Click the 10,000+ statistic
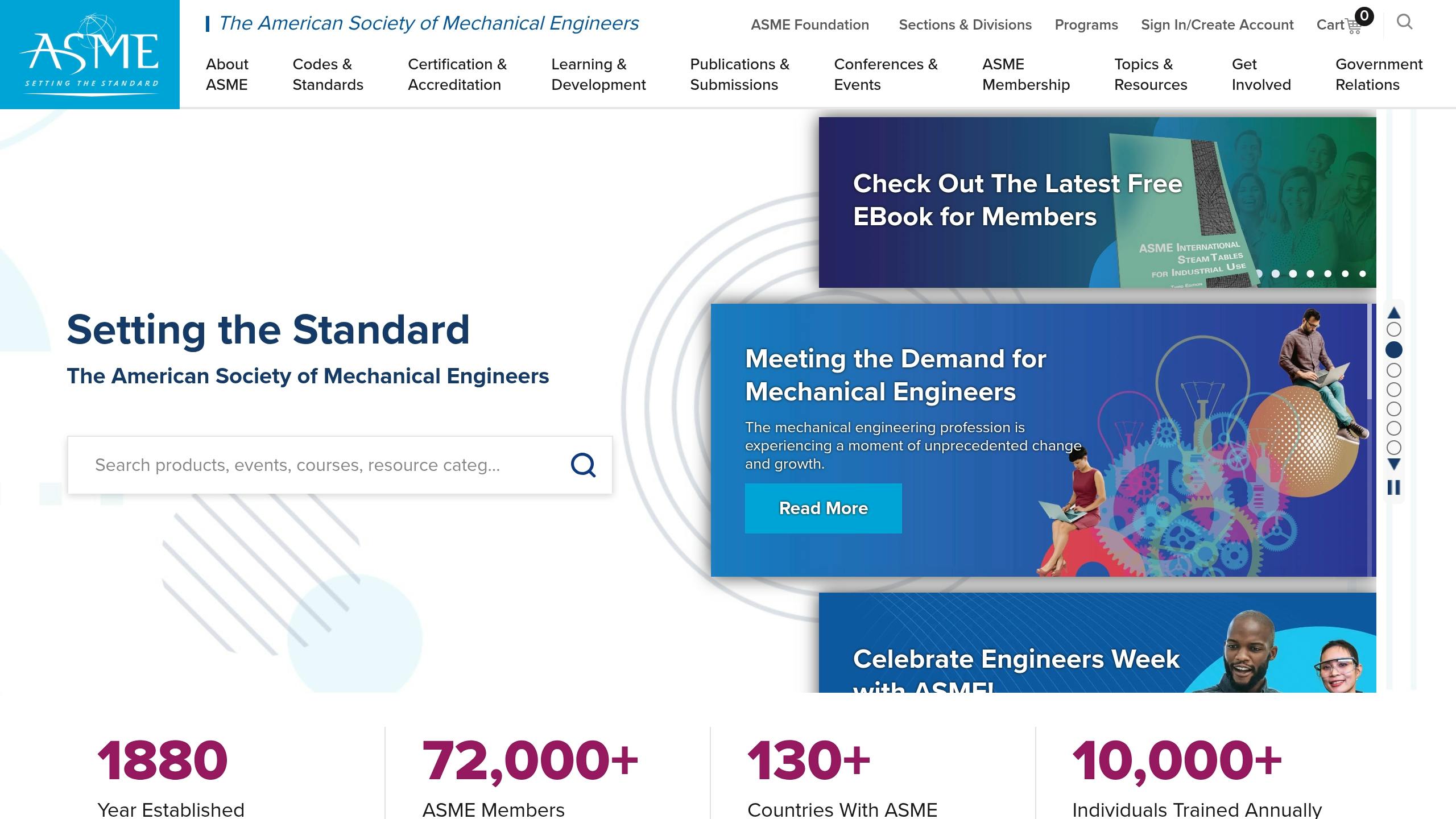Image resolution: width=1456 pixels, height=819 pixels. 1177,761
